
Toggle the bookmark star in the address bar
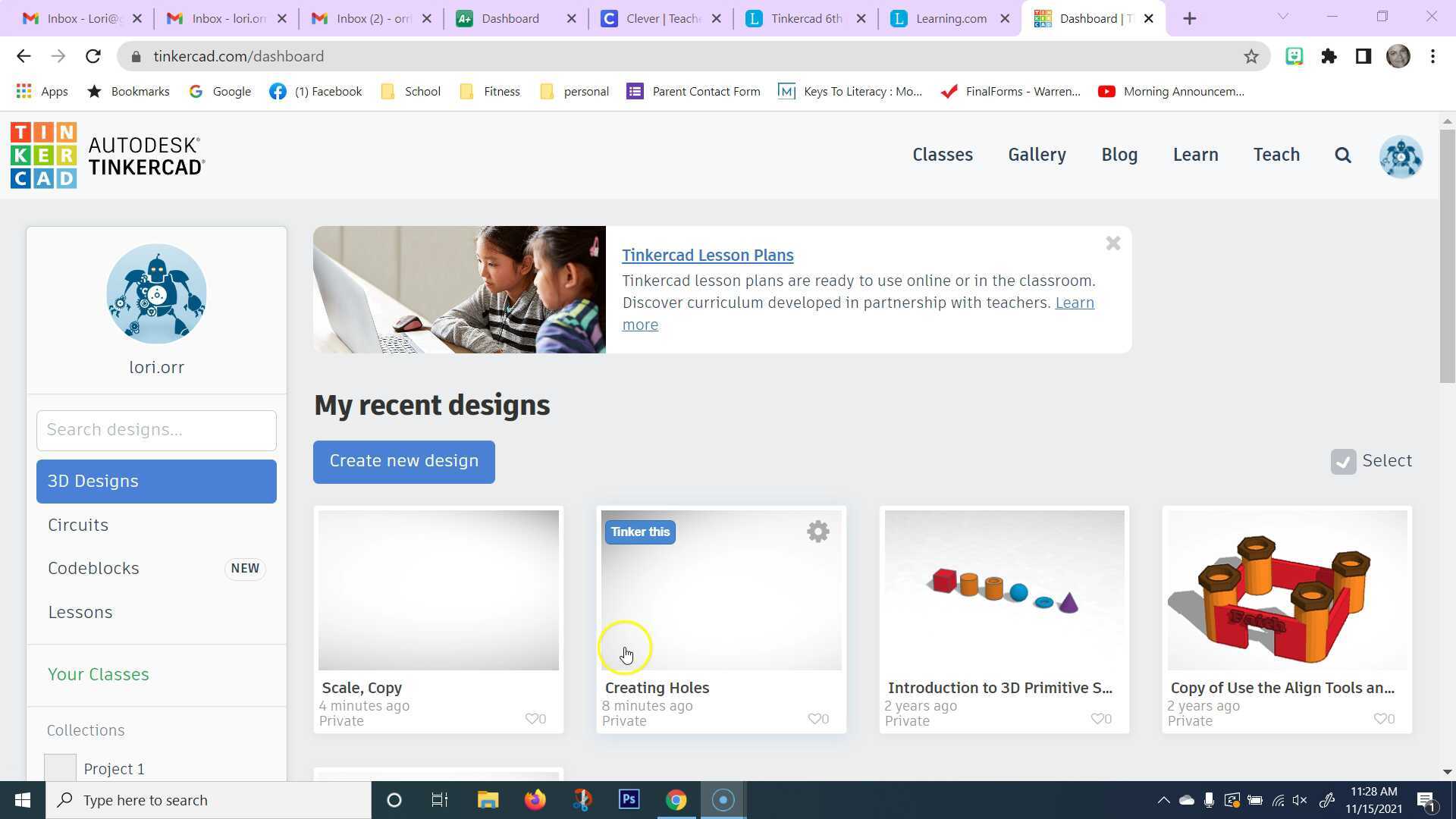coord(1252,56)
